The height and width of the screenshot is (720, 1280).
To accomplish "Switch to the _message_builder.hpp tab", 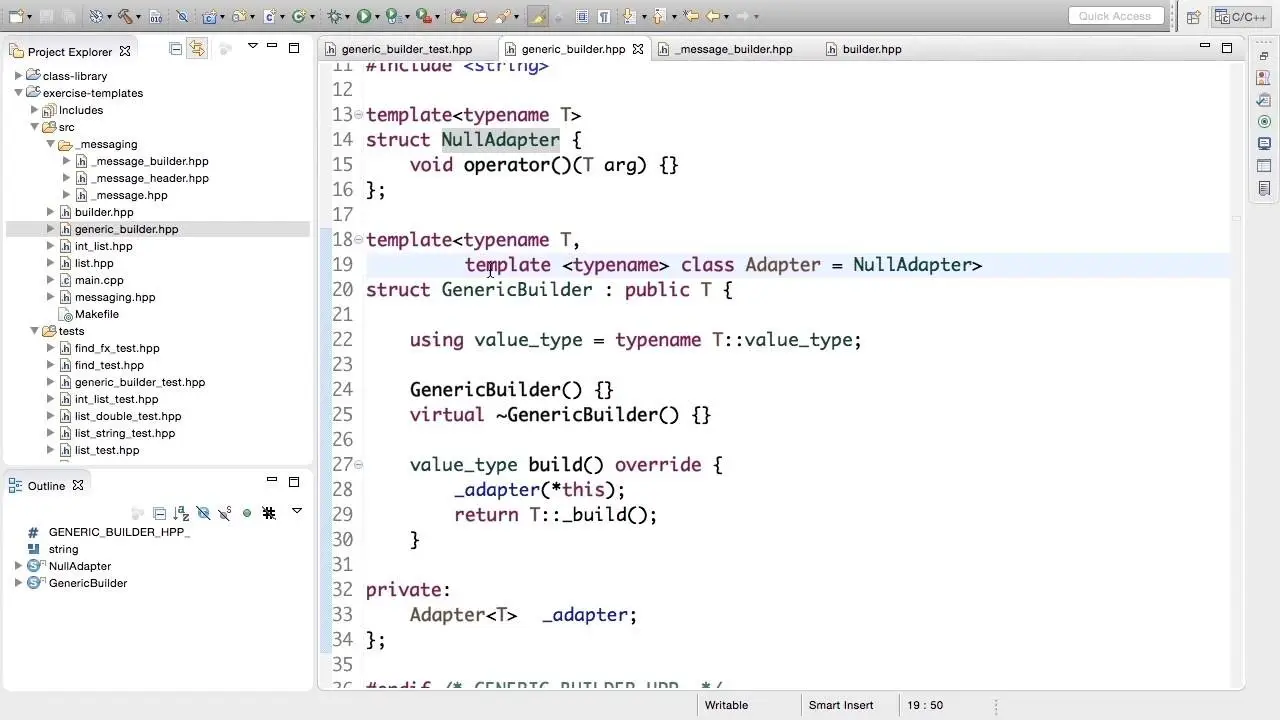I will (x=733, y=49).
